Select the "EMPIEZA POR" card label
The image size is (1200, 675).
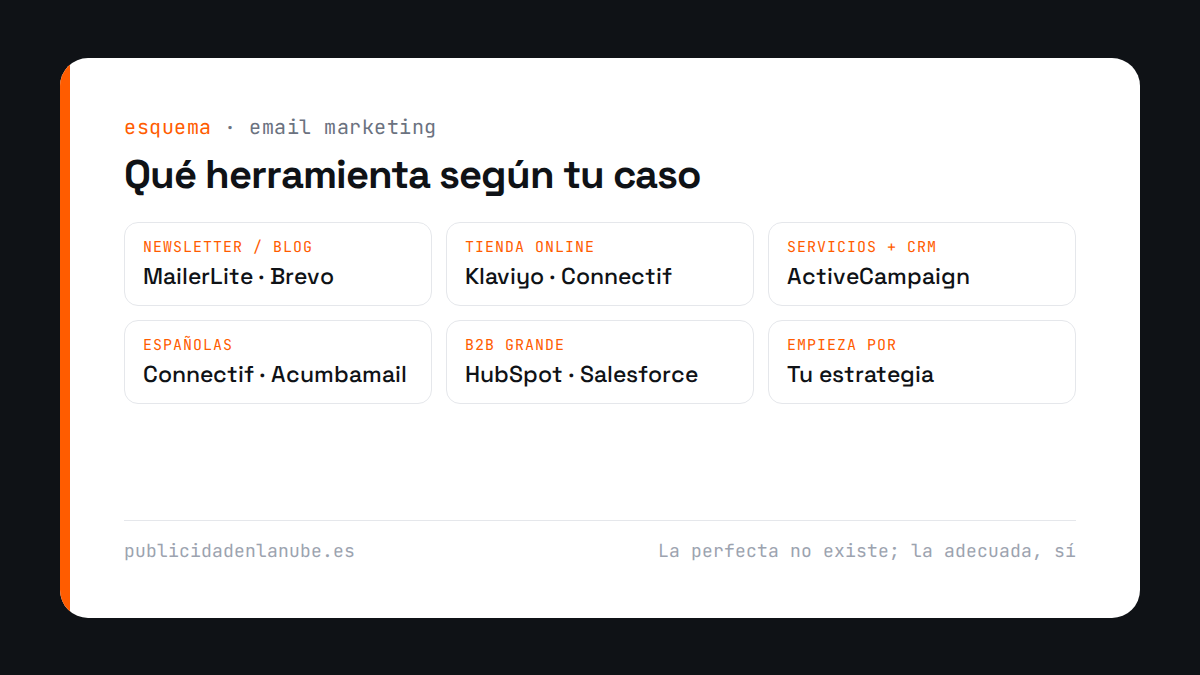(x=841, y=345)
